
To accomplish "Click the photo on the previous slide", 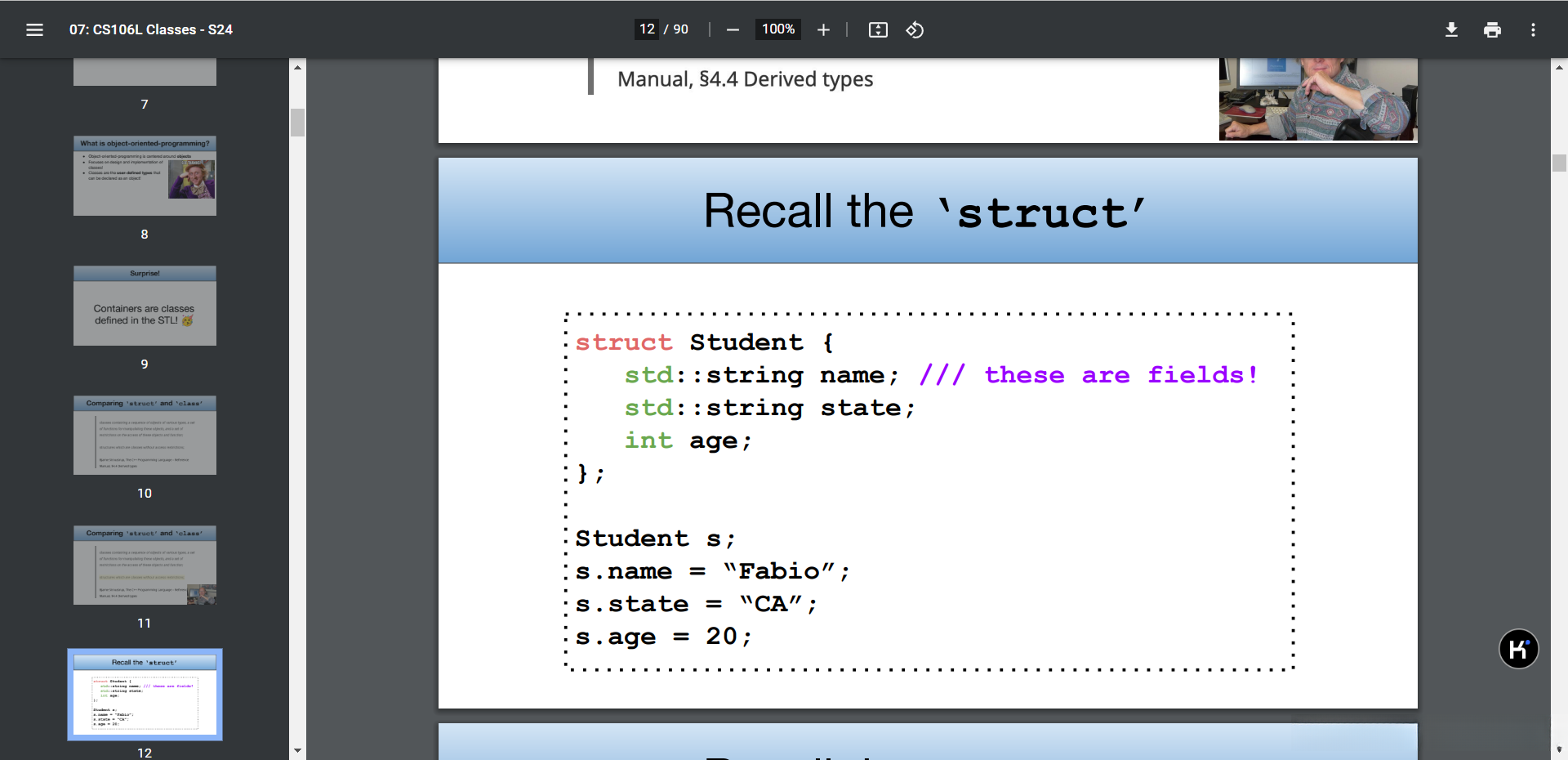I will pos(1318,99).
